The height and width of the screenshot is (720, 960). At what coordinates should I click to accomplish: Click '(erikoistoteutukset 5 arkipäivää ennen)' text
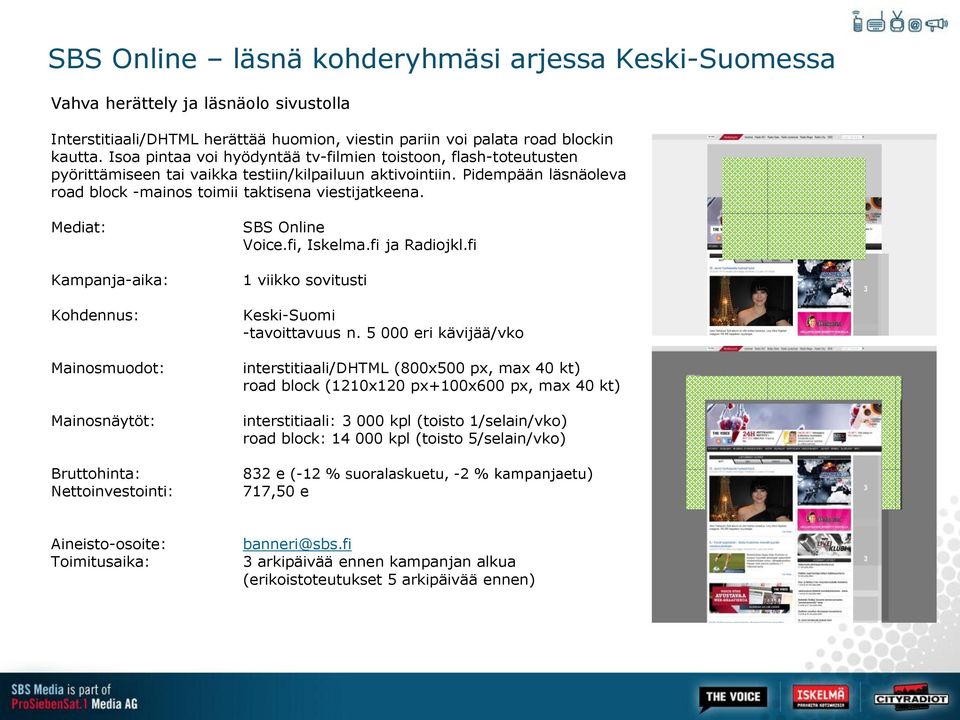(389, 579)
